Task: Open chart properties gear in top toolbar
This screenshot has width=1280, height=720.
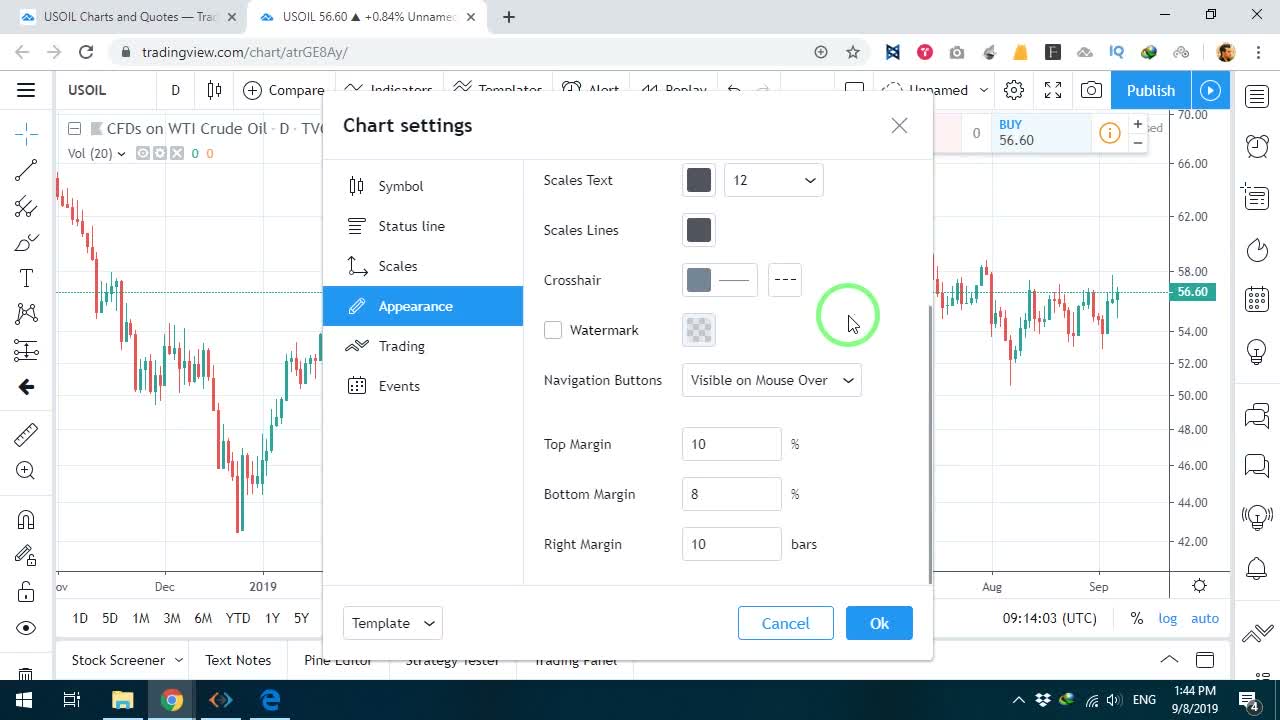Action: tap(1014, 90)
